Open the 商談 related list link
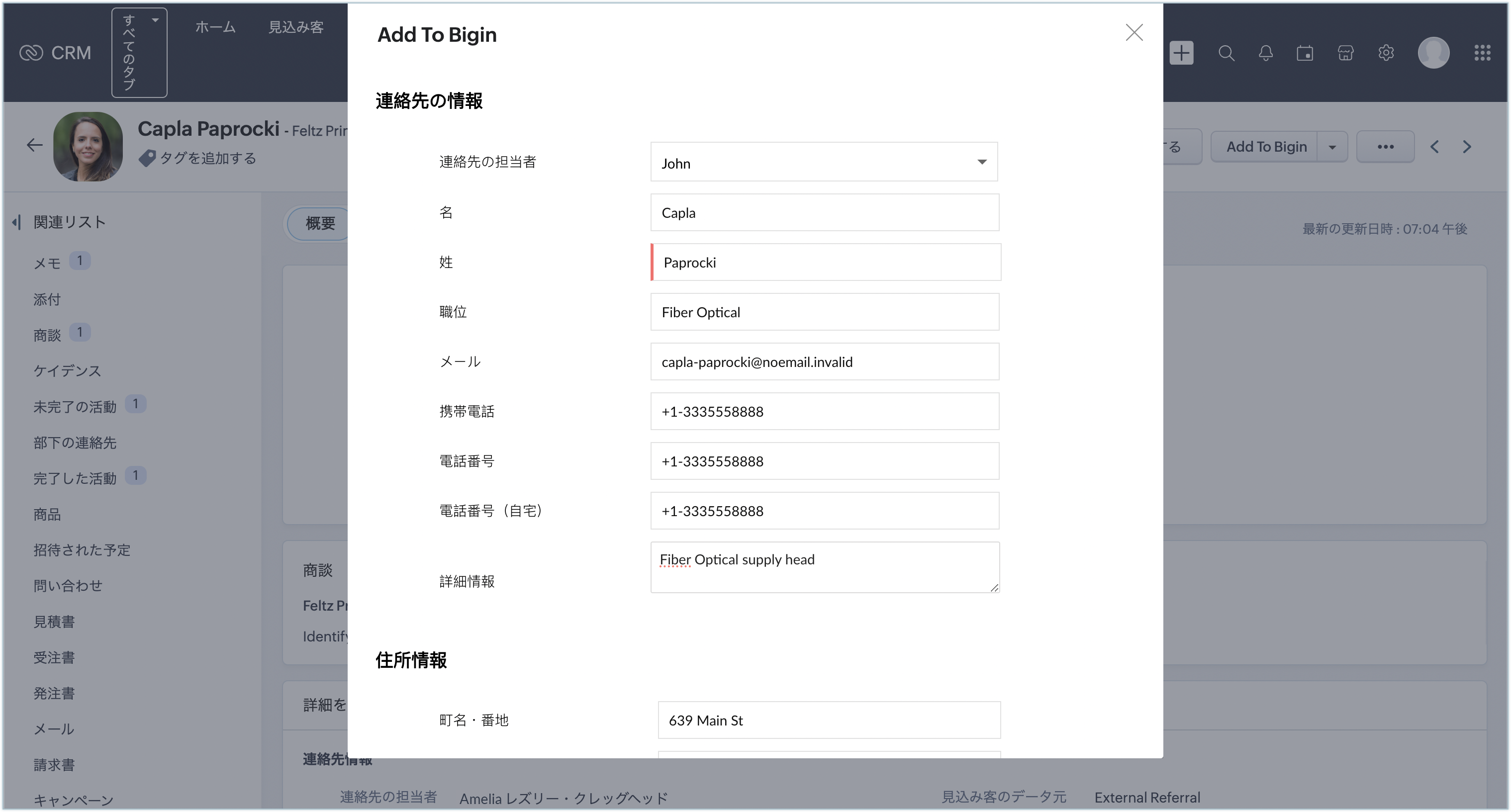Image resolution: width=1511 pixels, height=812 pixels. click(48, 335)
